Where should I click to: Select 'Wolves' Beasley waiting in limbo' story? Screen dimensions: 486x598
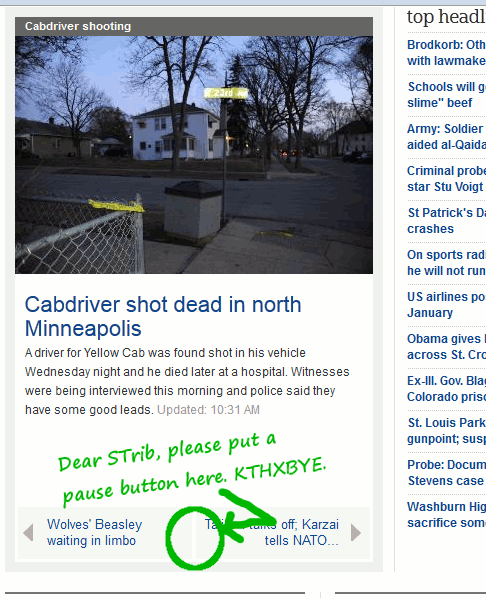click(x=94, y=532)
